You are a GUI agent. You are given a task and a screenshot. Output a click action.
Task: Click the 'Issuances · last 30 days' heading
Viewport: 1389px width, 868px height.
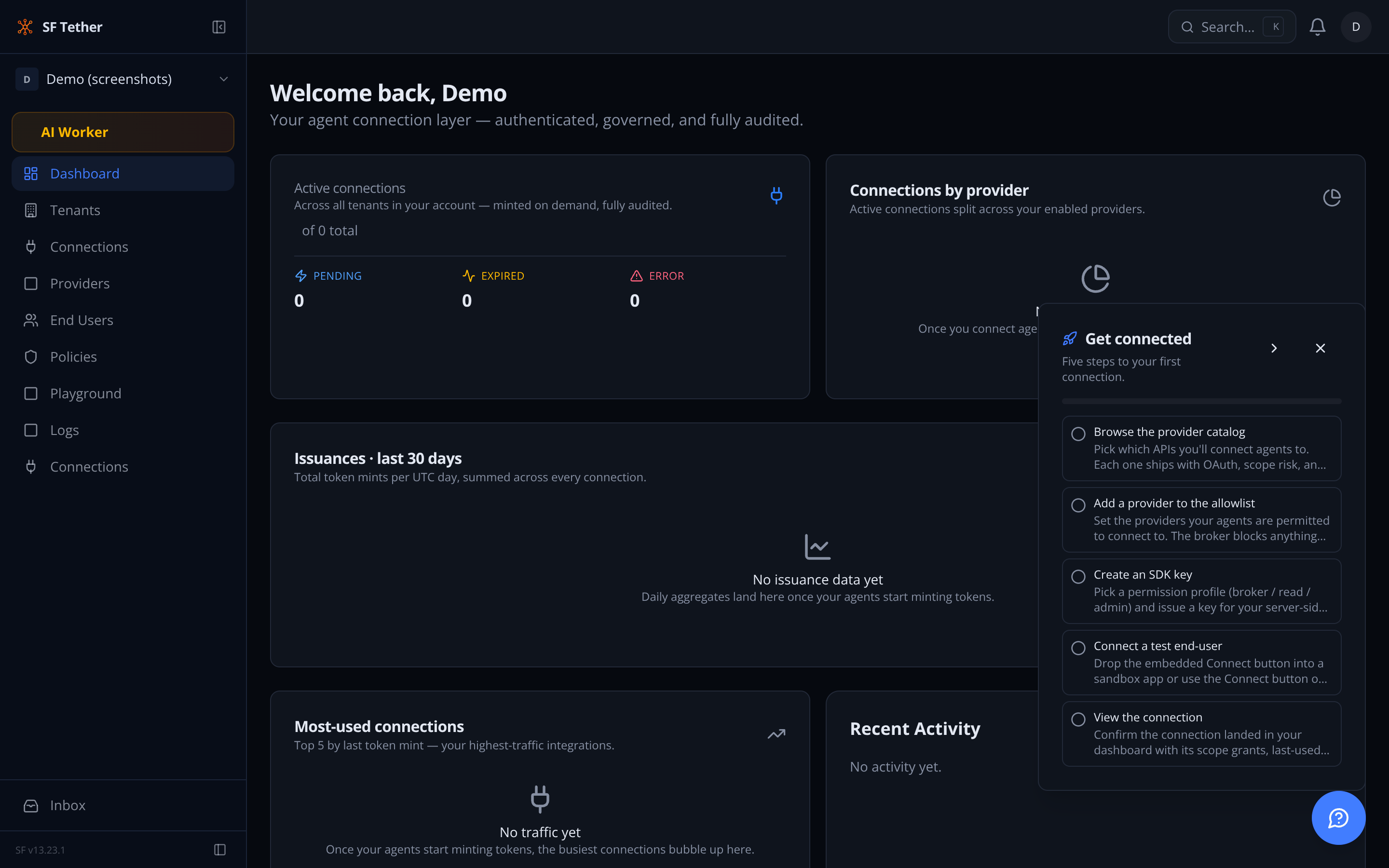(x=378, y=458)
